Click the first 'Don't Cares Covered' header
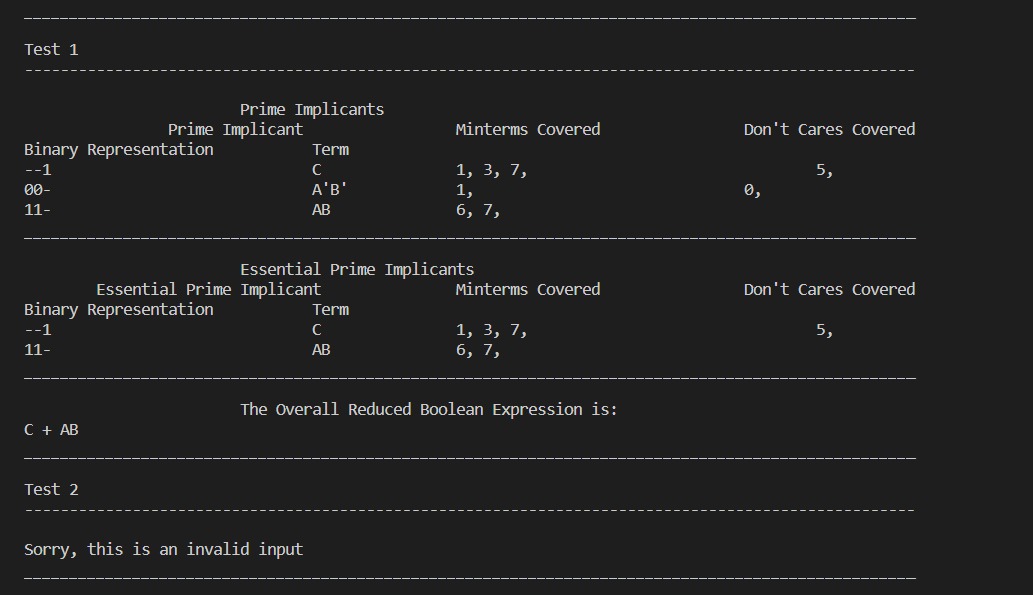 click(829, 130)
